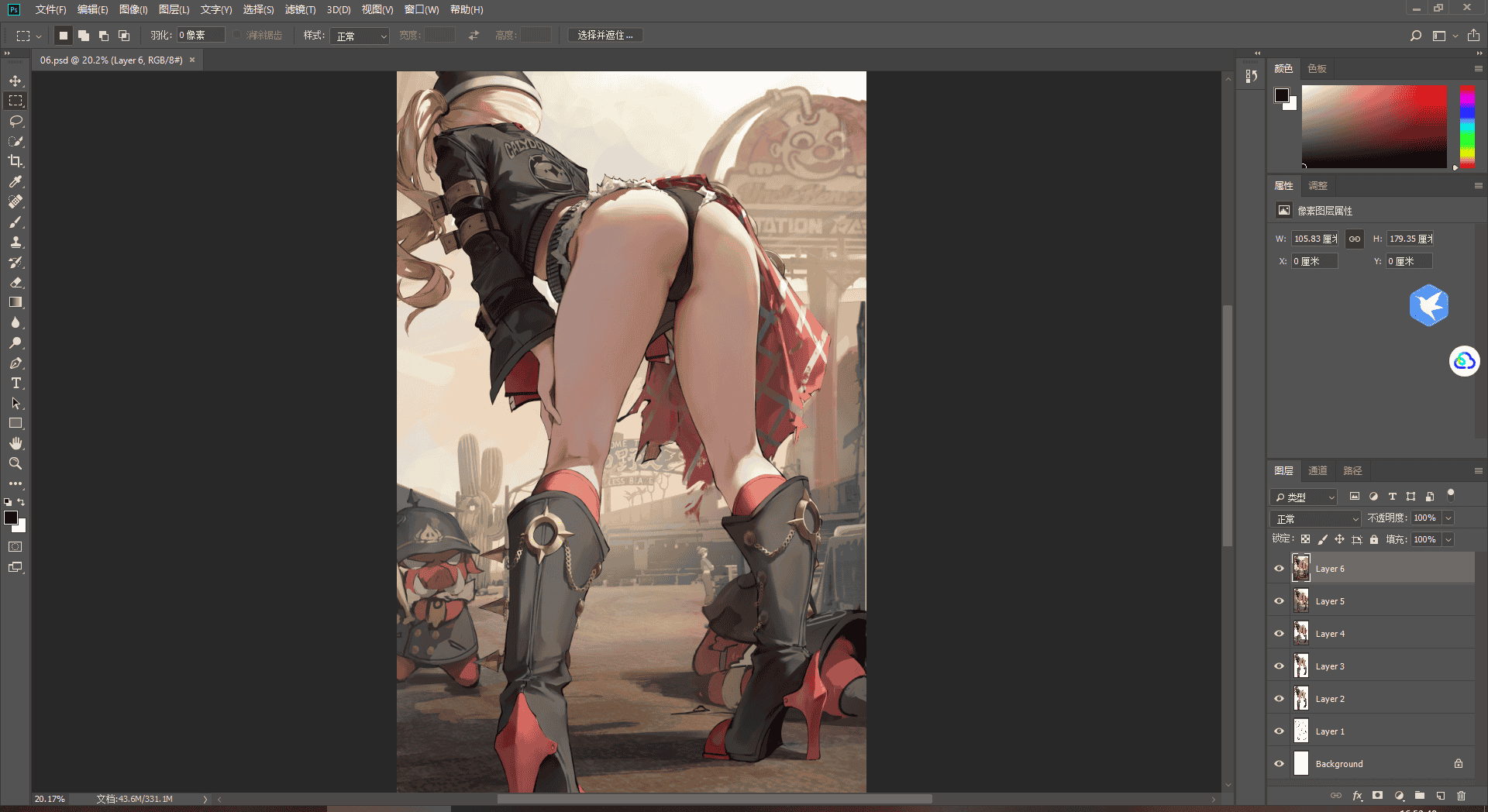
Task: Open the Layers panel menu
Action: (x=1479, y=471)
